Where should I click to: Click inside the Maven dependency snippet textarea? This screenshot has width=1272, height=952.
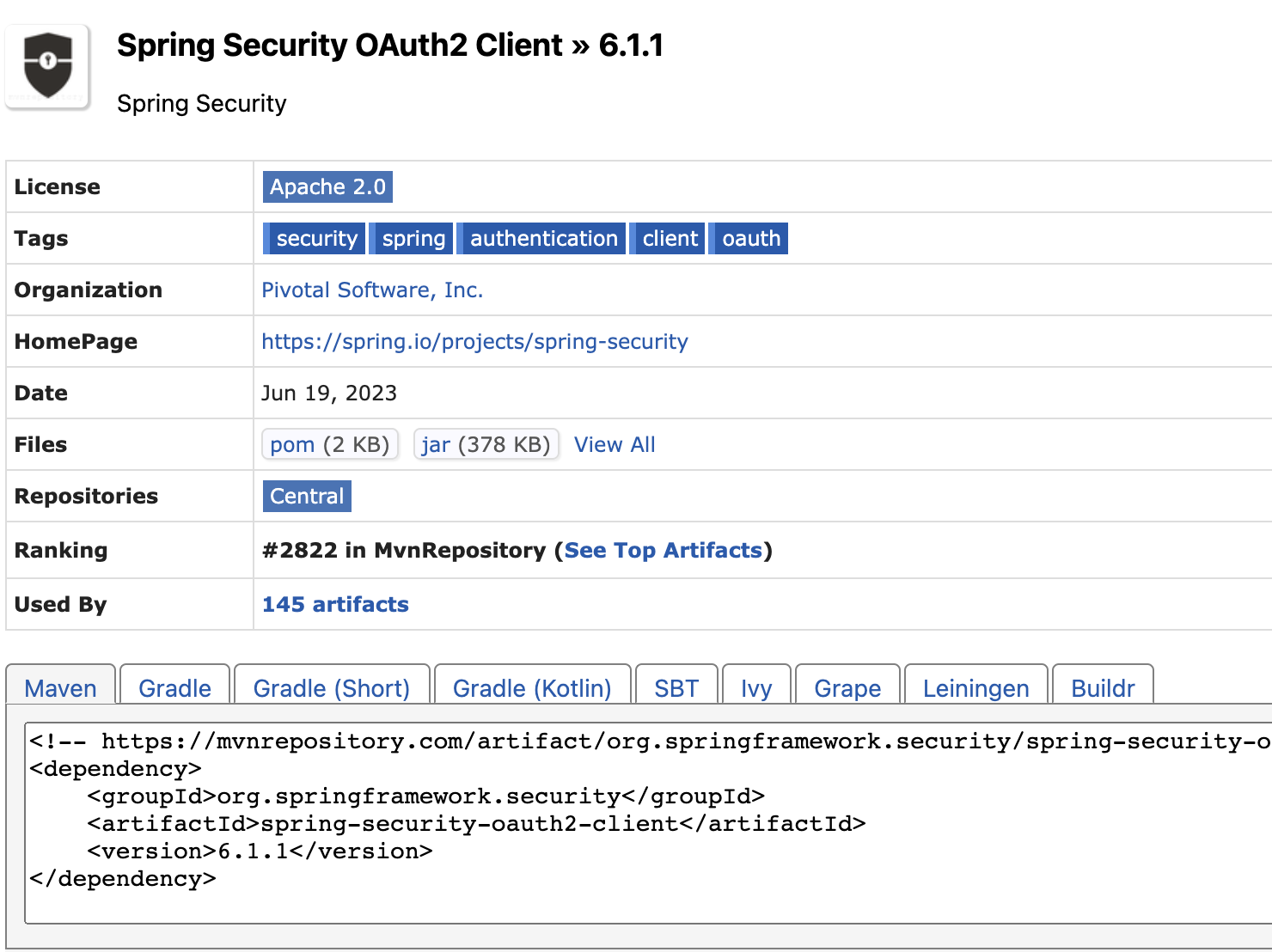click(649, 822)
